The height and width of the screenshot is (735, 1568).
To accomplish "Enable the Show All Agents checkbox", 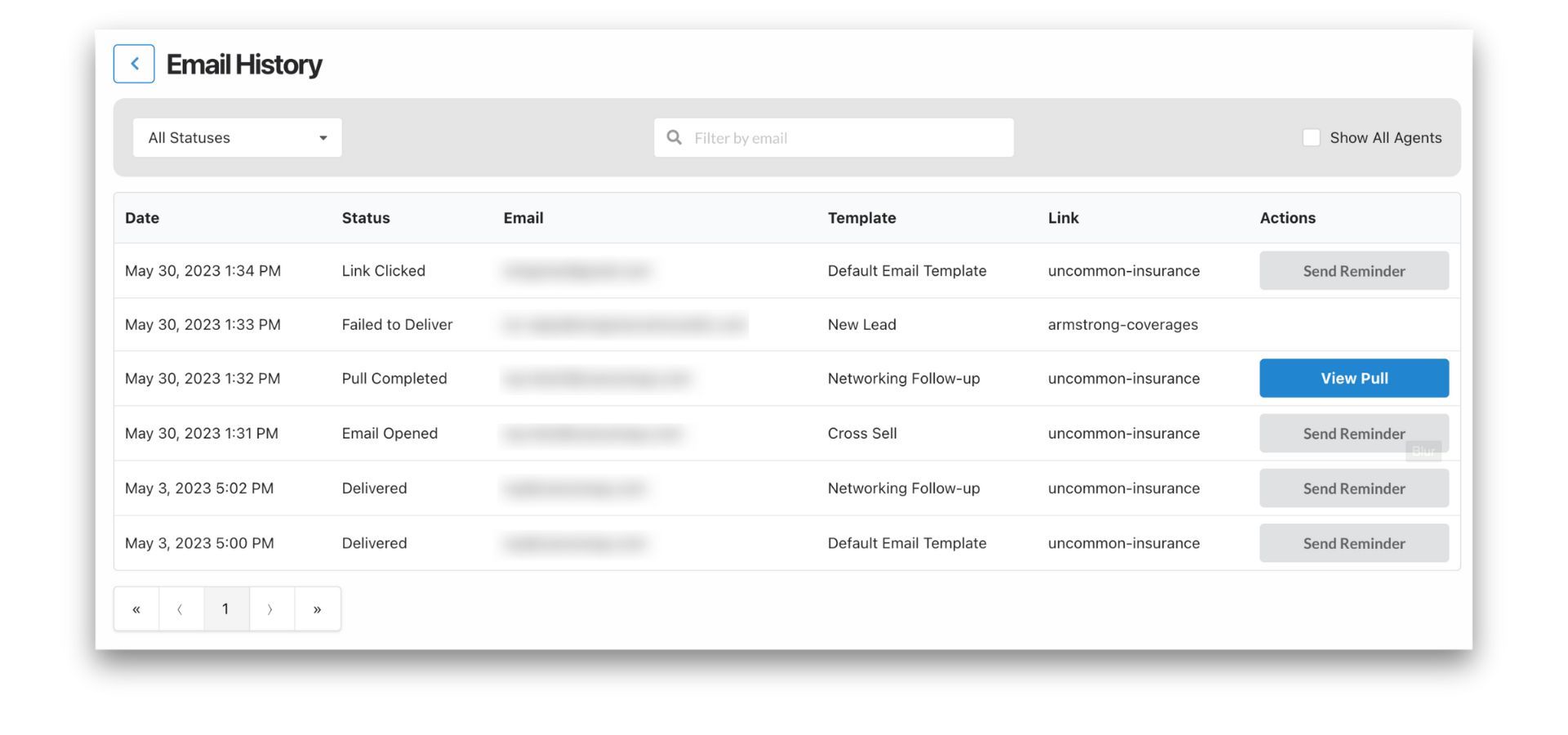I will [x=1312, y=137].
